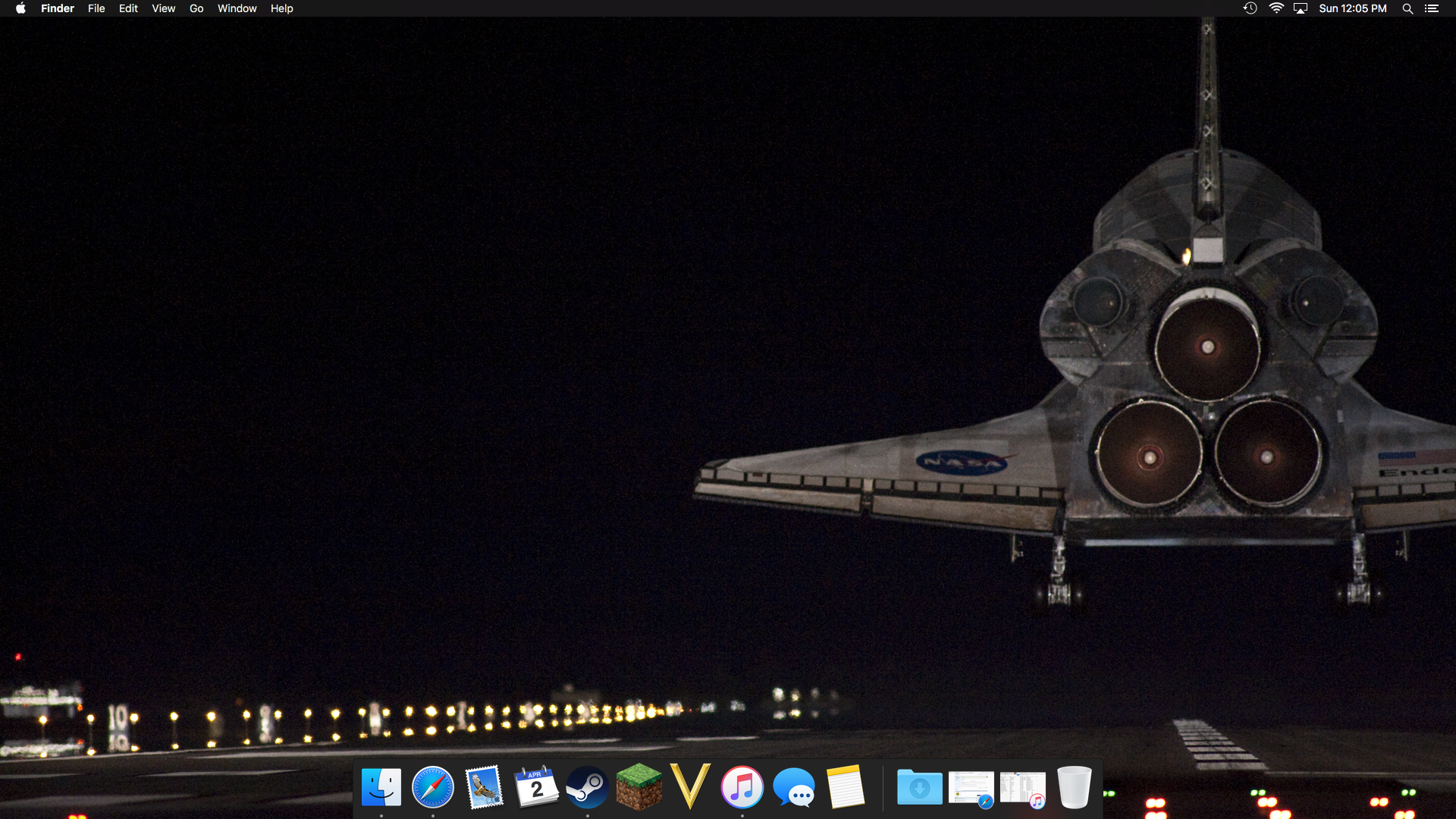Restore the minimized Safari window

click(971, 789)
